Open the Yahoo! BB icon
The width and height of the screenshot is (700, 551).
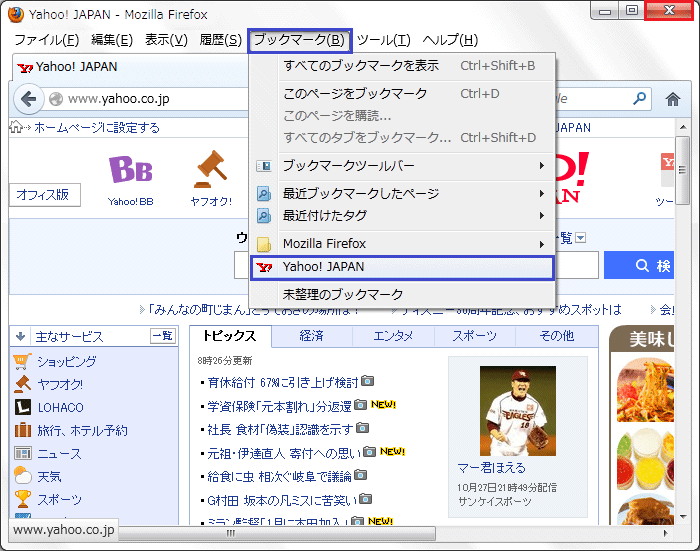coord(130,170)
